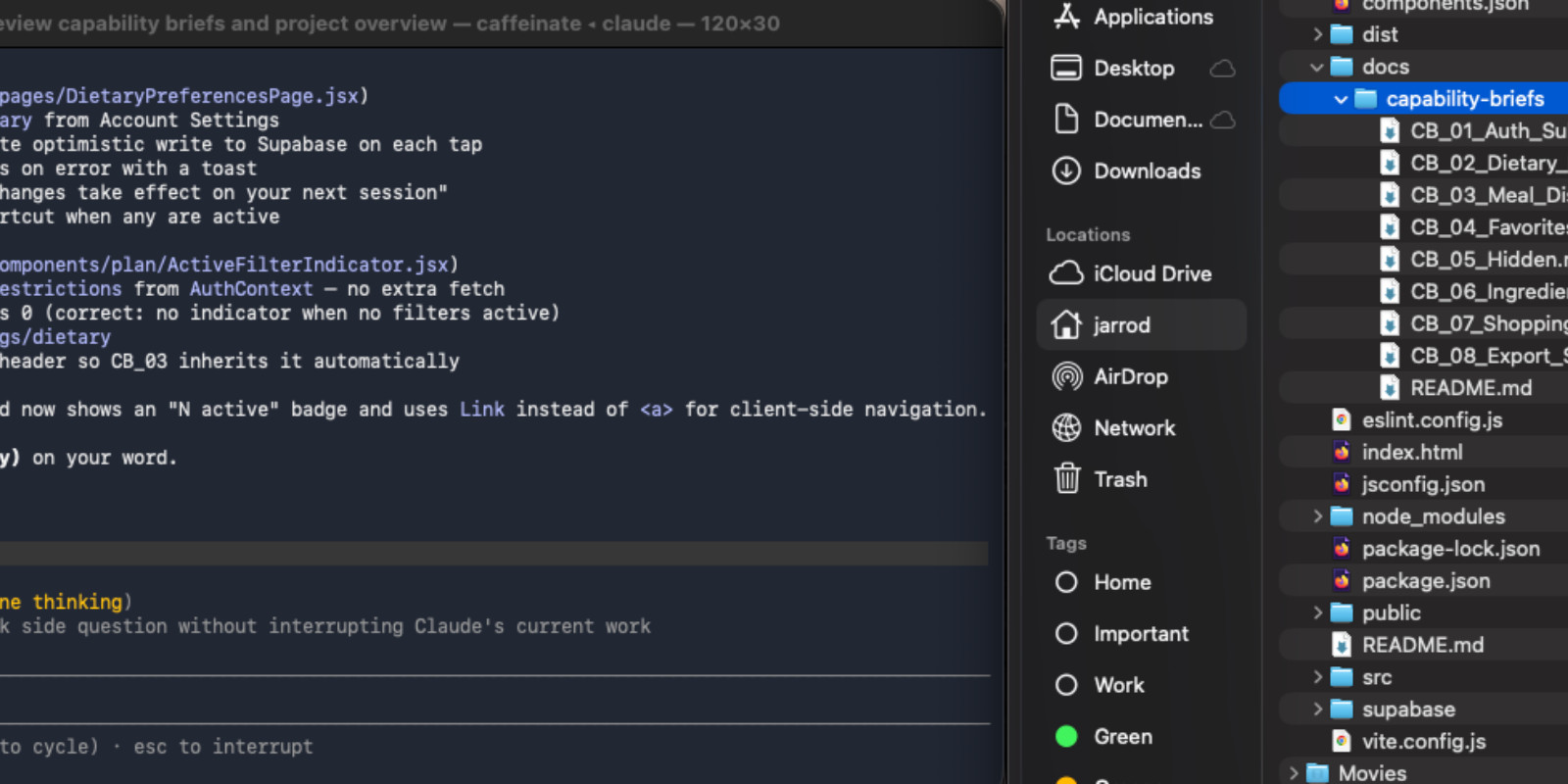The width and height of the screenshot is (1568, 784).
Task: Select the Green tag
Action: pyautogui.click(x=1103, y=736)
